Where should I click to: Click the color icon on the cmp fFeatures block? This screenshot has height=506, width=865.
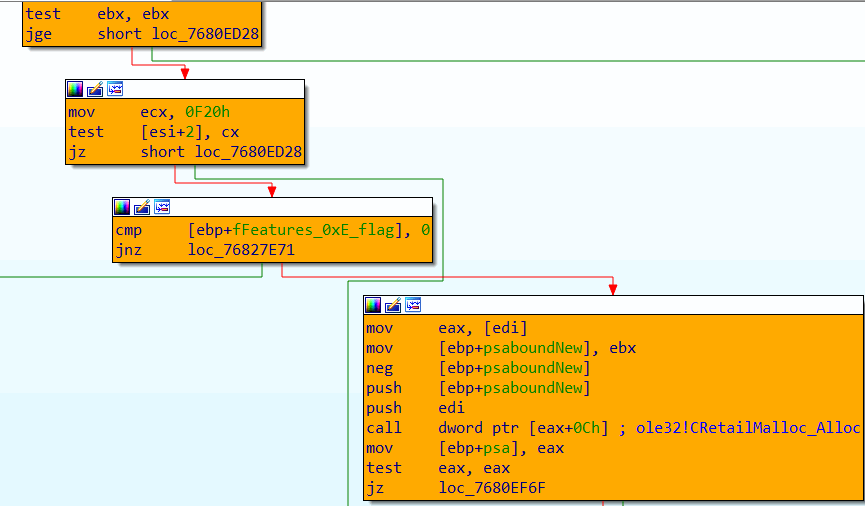(x=123, y=207)
